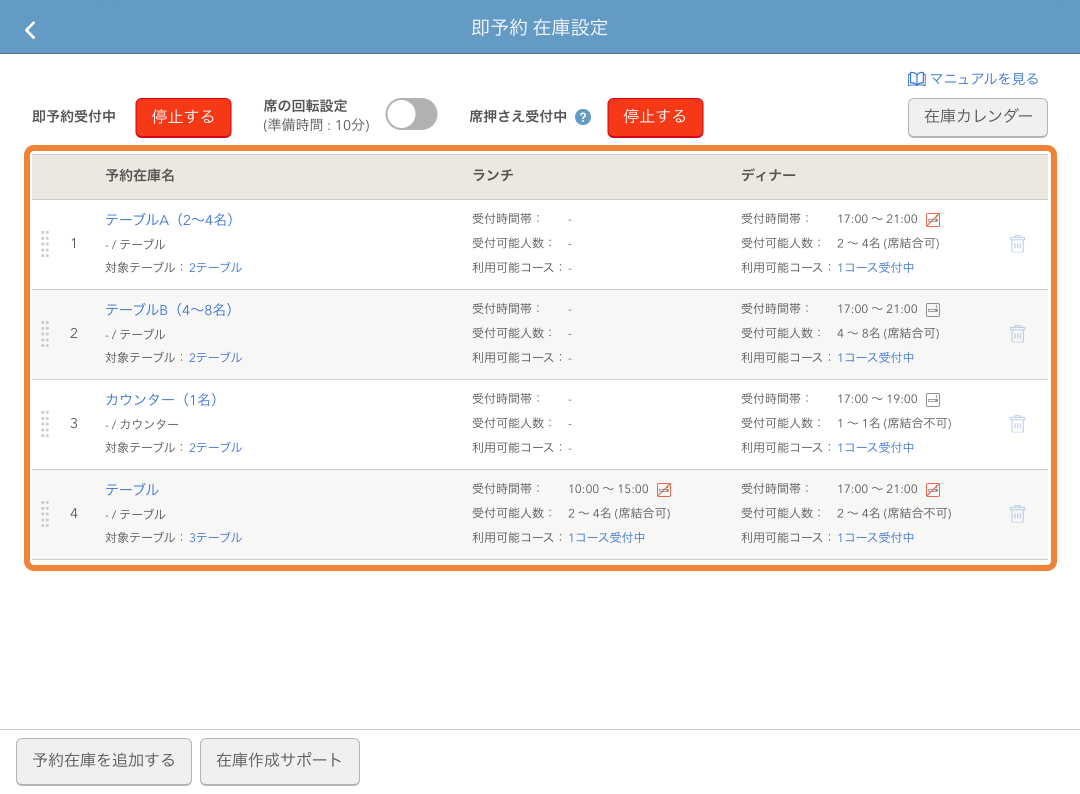Click 停止する next to 即予約受付中
This screenshot has height=794, width=1080.
pos(183,117)
